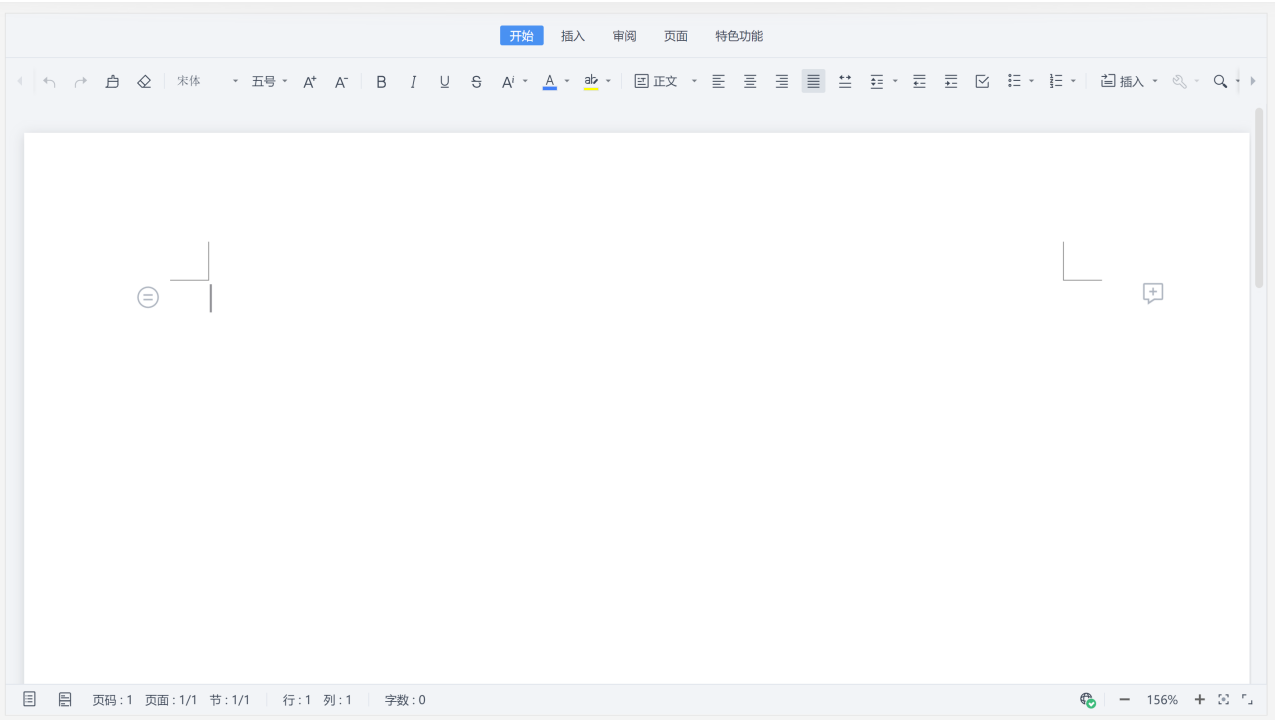Click the fullscreen corners icon
The height and width of the screenshot is (720, 1275).
coord(1247,700)
